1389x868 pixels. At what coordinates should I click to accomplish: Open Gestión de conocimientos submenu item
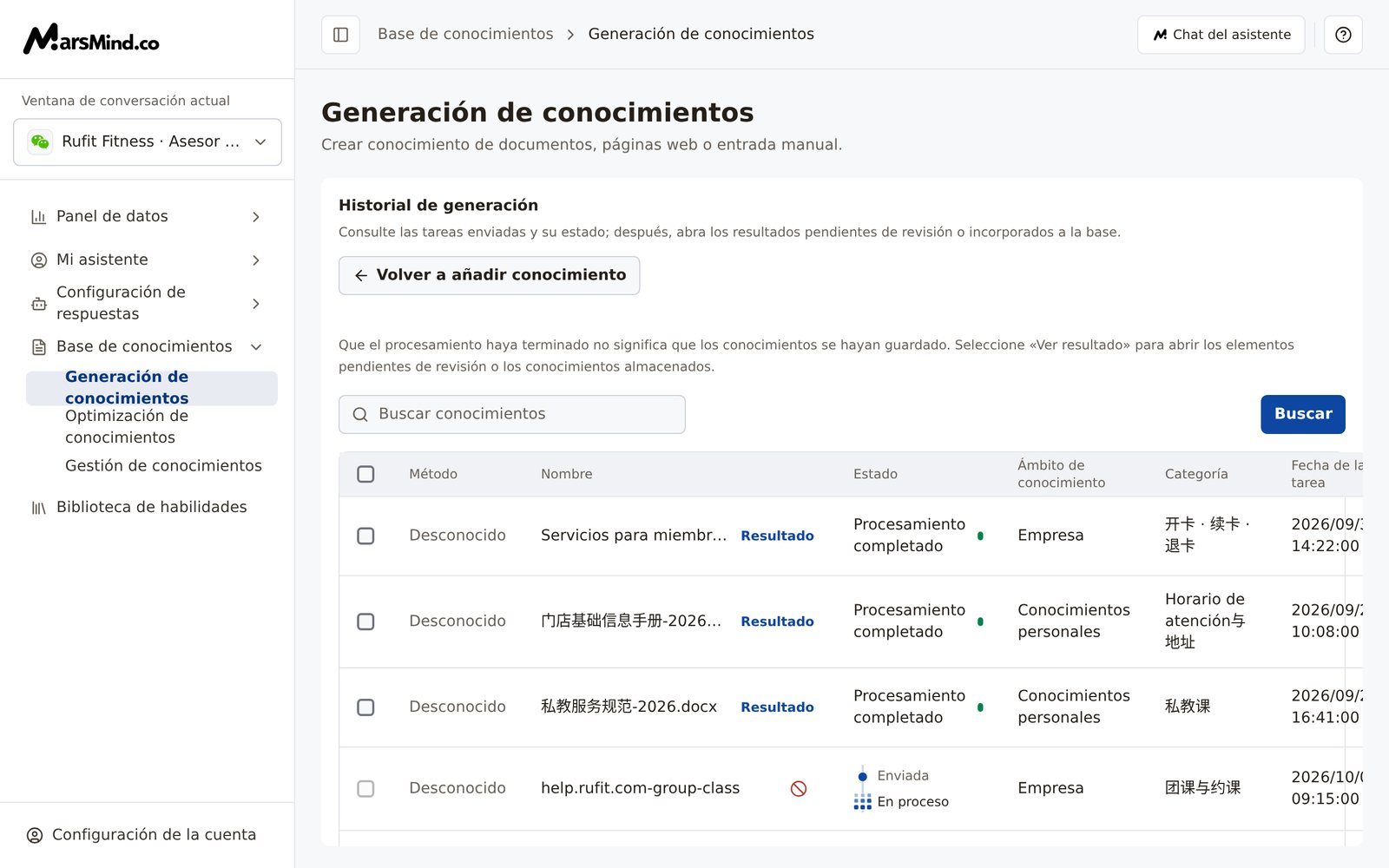[163, 466]
